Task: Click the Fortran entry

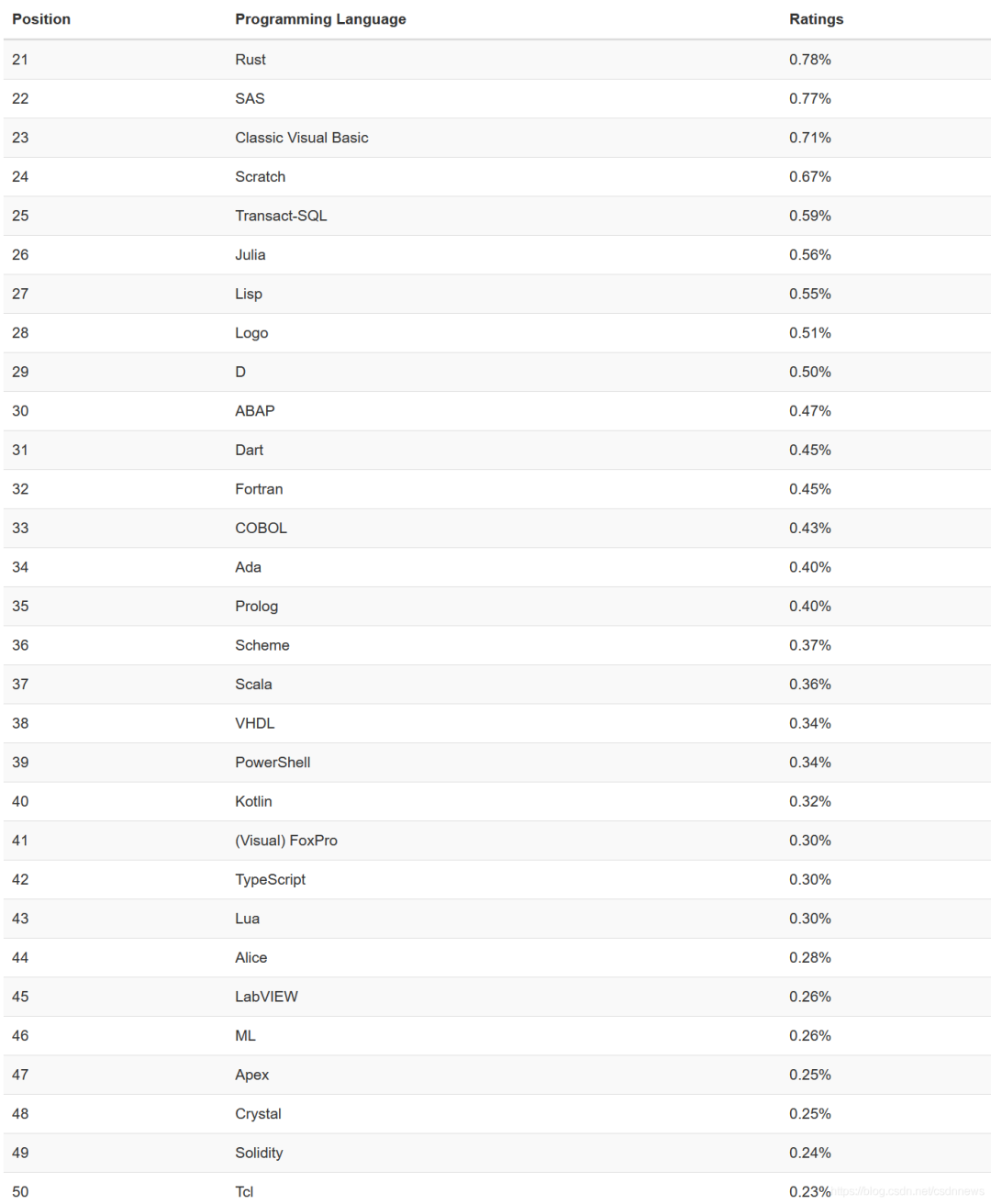Action: [x=259, y=489]
